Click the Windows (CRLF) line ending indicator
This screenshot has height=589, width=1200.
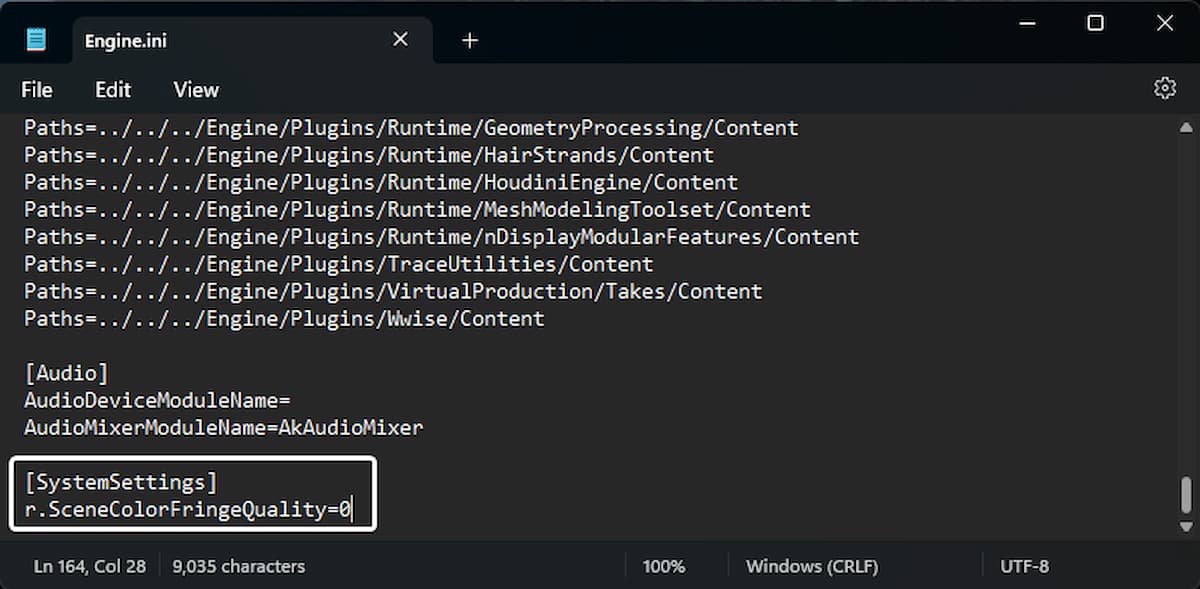click(x=812, y=566)
